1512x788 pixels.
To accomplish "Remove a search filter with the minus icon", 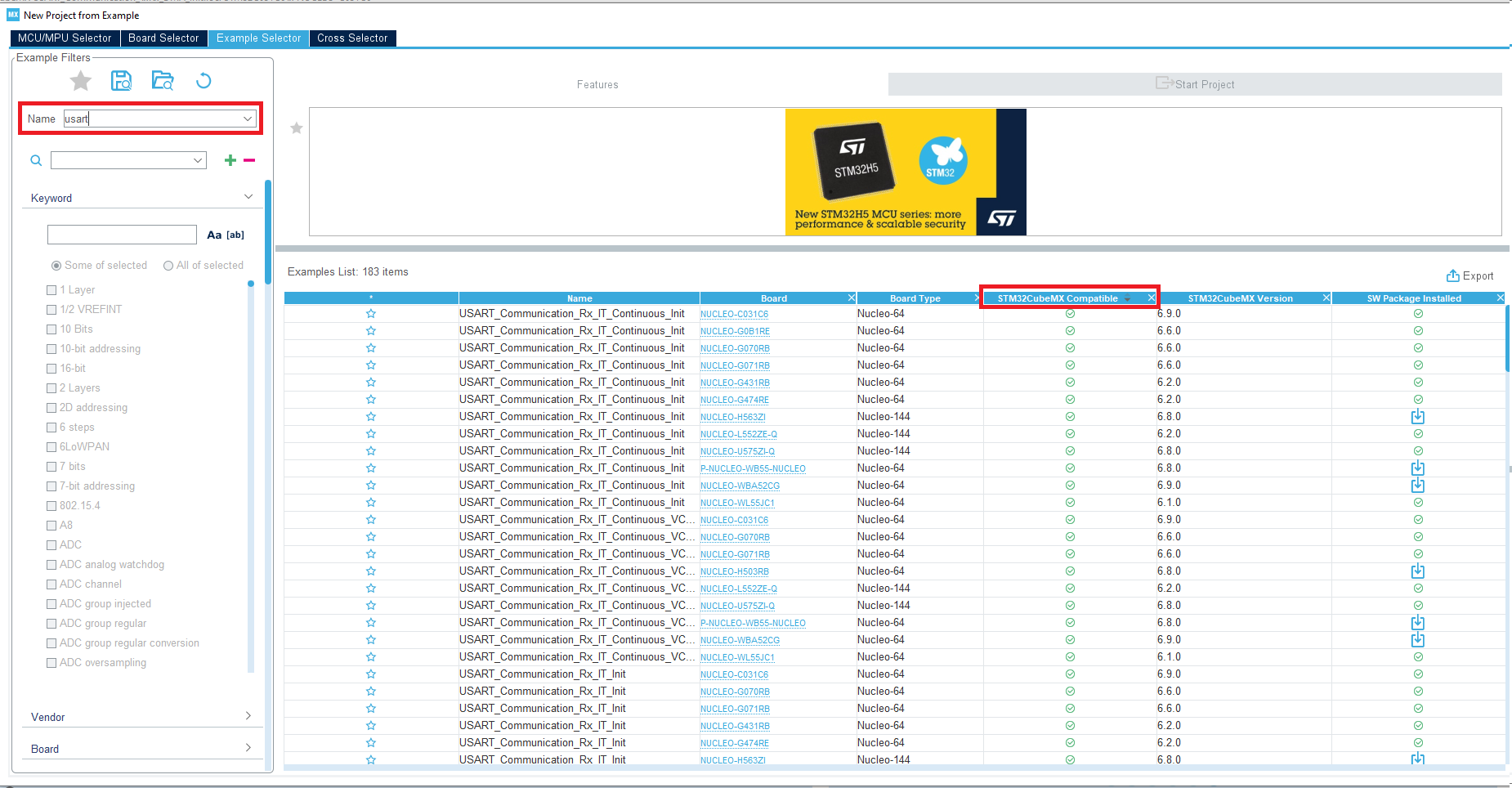I will click(x=250, y=160).
